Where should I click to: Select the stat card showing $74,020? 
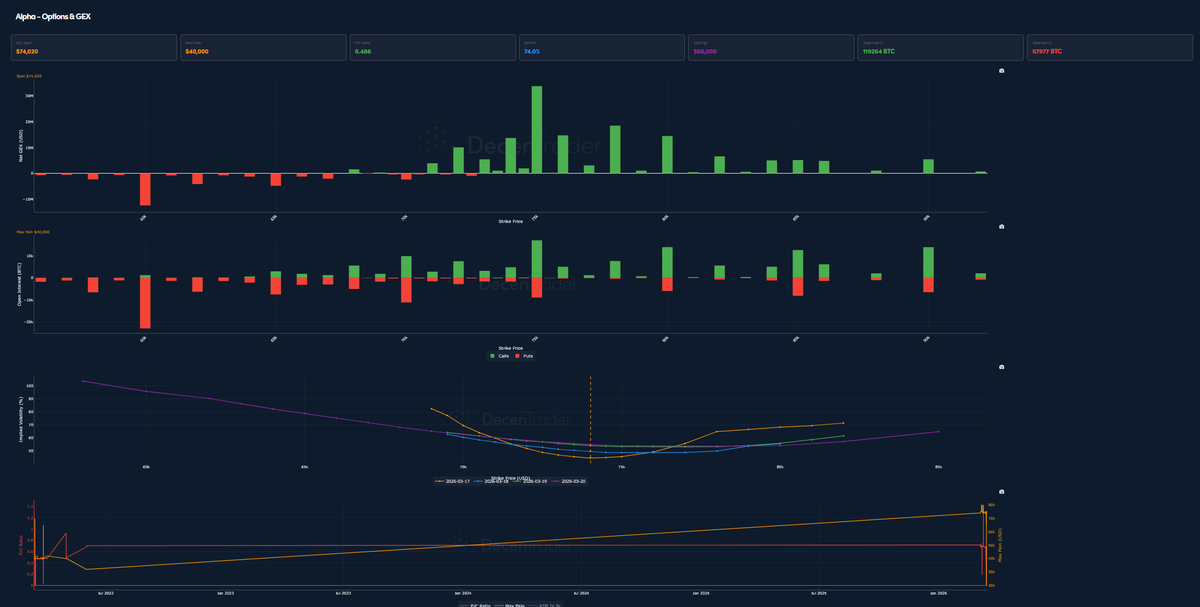pos(93,47)
